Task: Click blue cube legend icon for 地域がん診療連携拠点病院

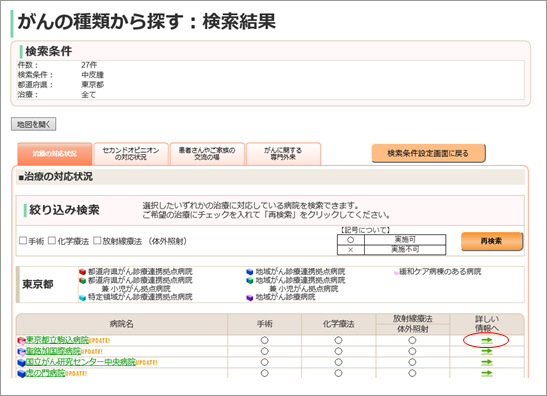Action: click(x=250, y=271)
